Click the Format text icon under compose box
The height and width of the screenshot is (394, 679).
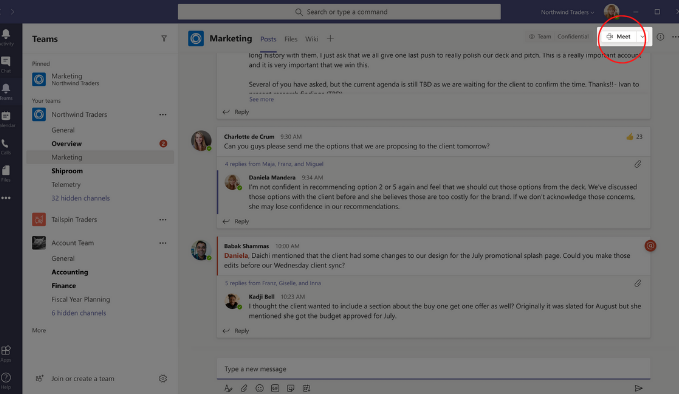click(x=228, y=388)
